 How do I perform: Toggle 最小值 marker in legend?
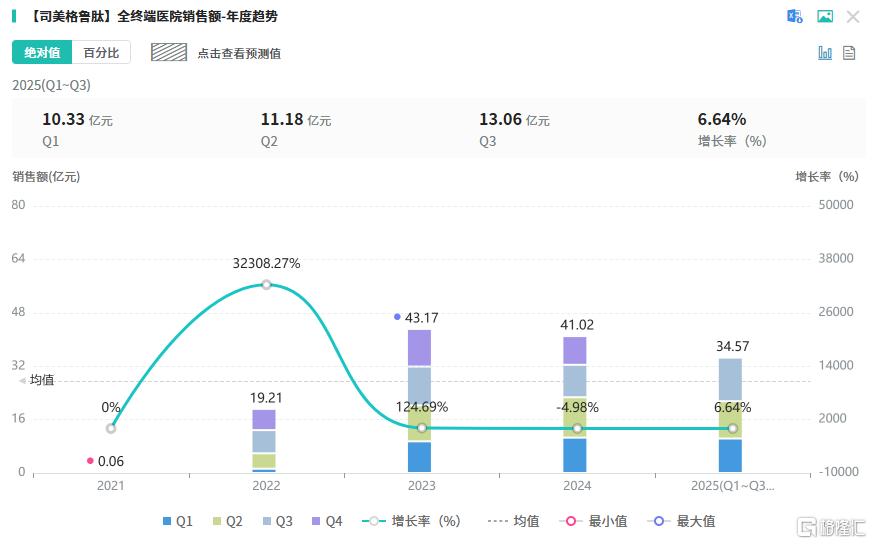tap(593, 521)
